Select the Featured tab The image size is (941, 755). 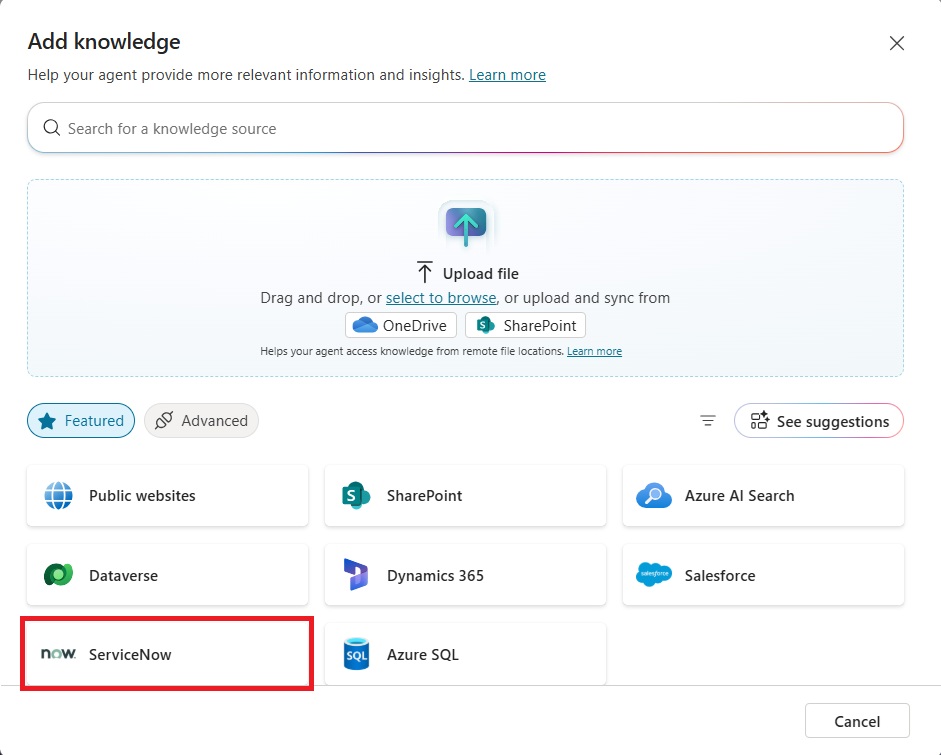tap(81, 421)
